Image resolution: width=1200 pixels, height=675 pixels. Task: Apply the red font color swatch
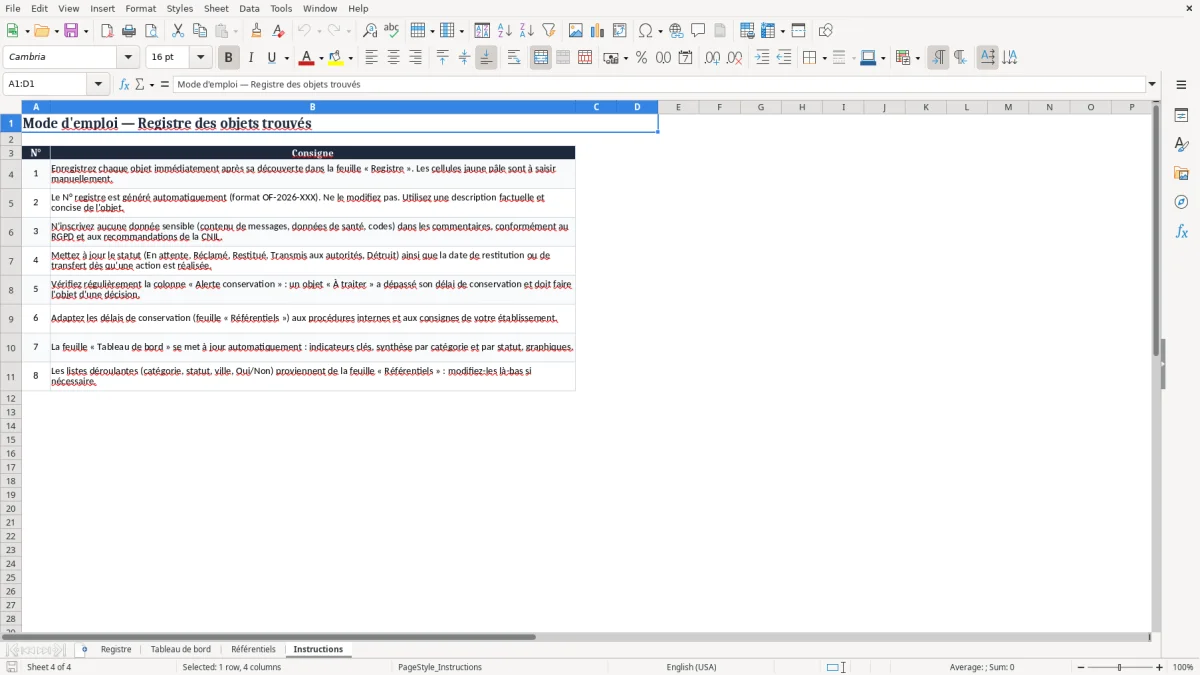(x=307, y=58)
